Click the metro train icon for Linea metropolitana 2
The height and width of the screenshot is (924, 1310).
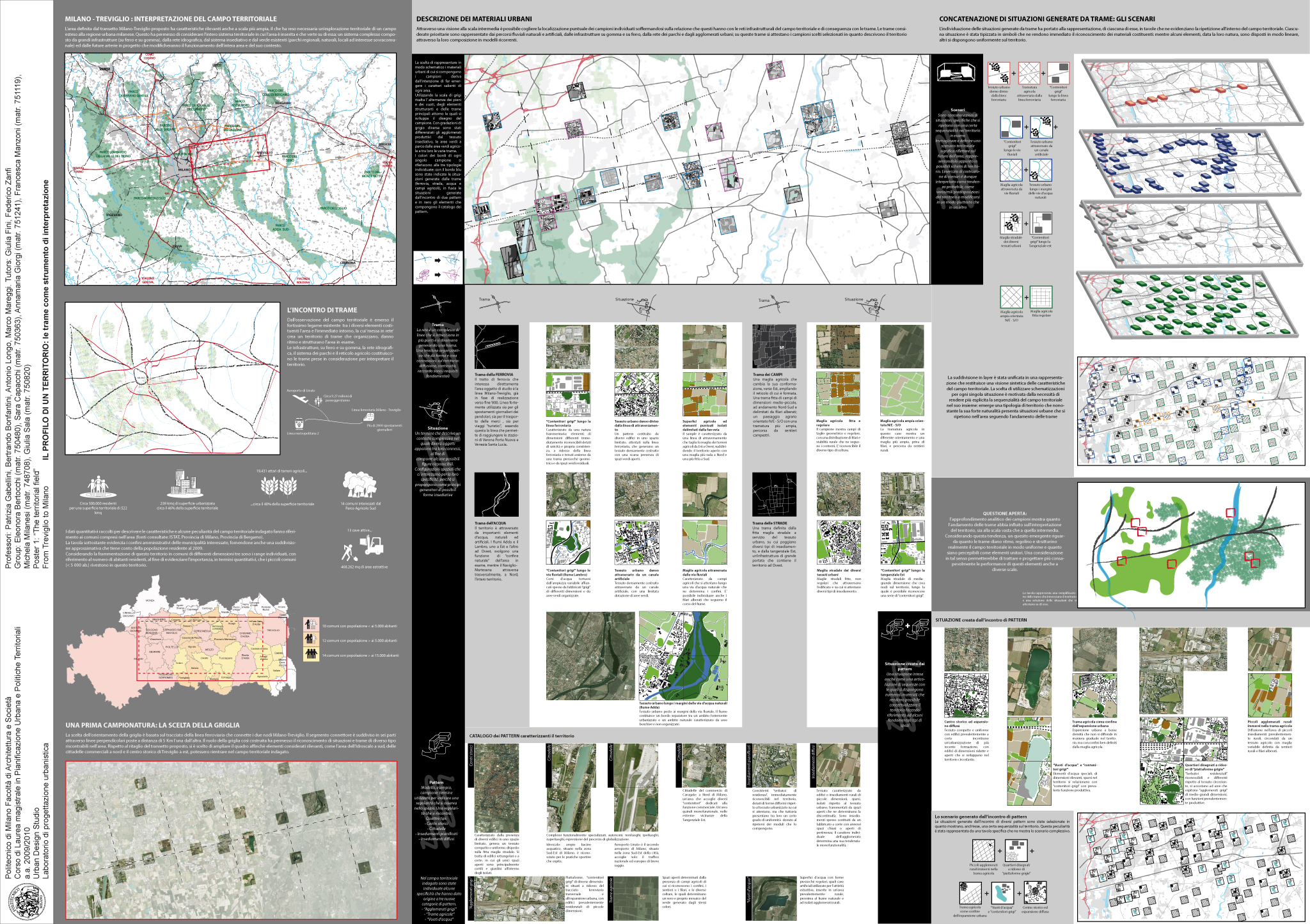point(299,423)
